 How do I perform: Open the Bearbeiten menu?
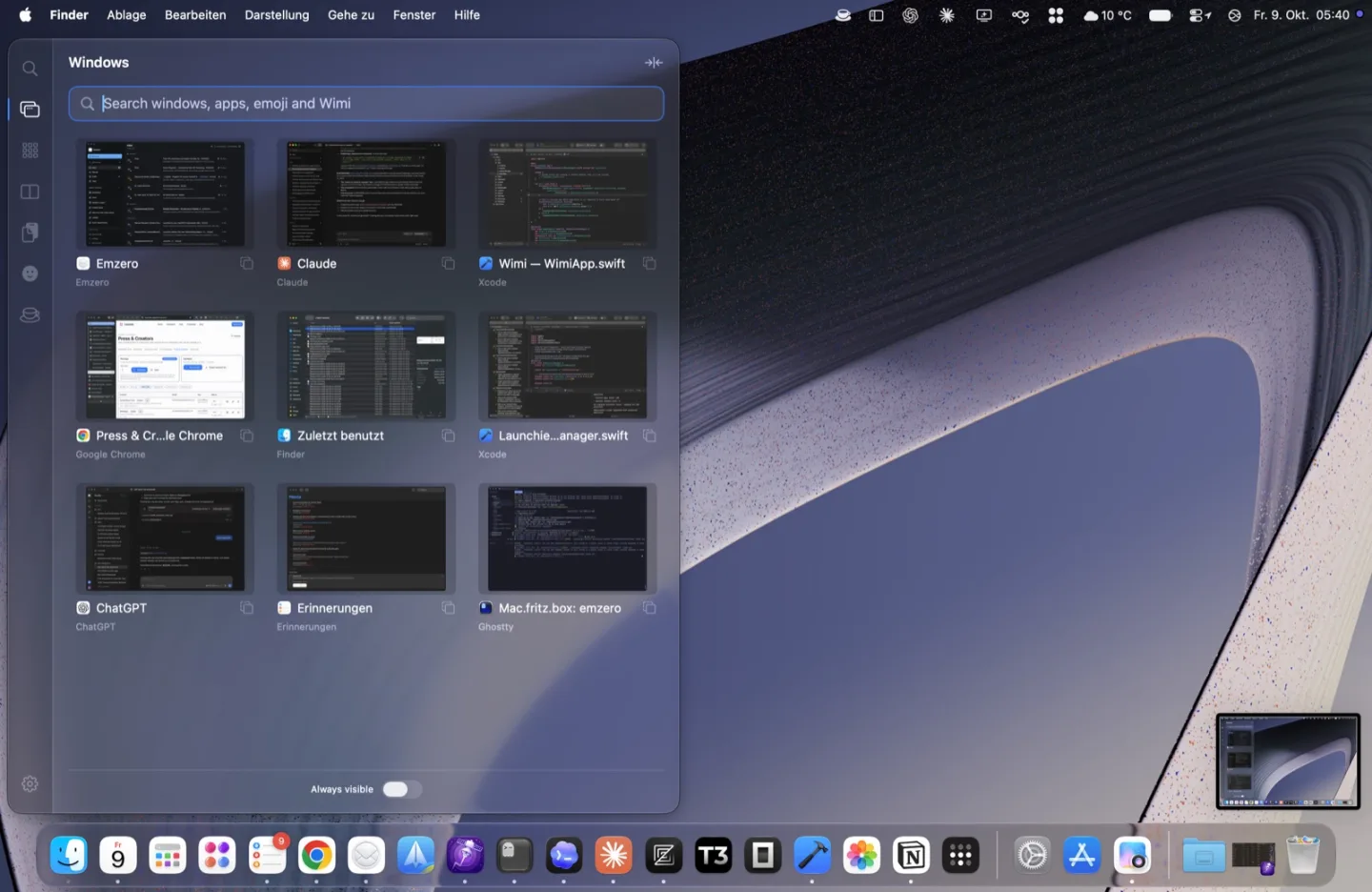(195, 15)
